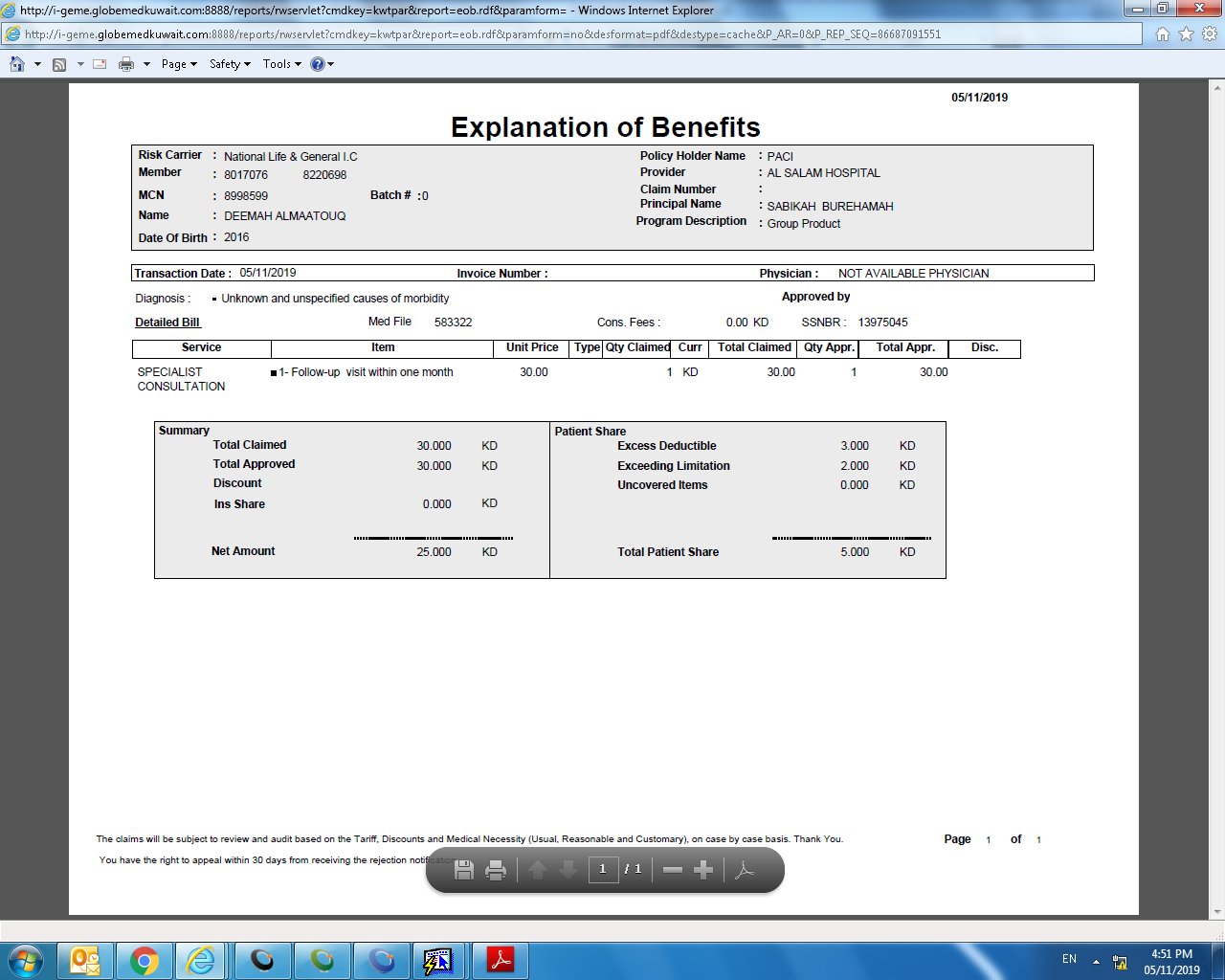The width and height of the screenshot is (1225, 980).
Task: Go to next page down arrow
Action: (568, 870)
